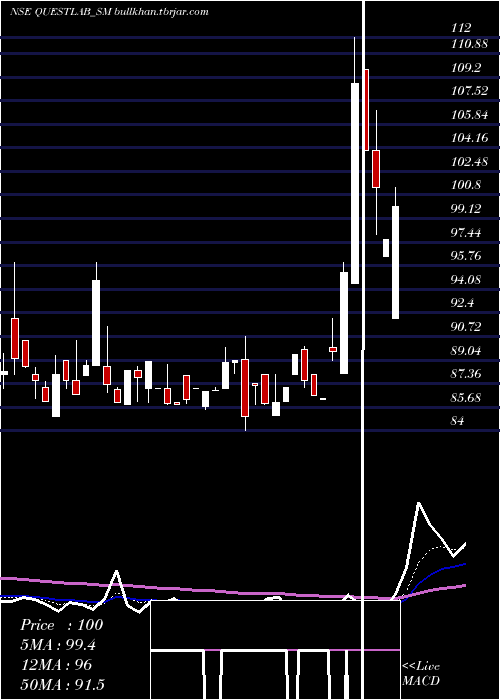Screen dimensions: 500x700
Task: Click the 94.08 price axis label
Action: [x=467, y=280]
